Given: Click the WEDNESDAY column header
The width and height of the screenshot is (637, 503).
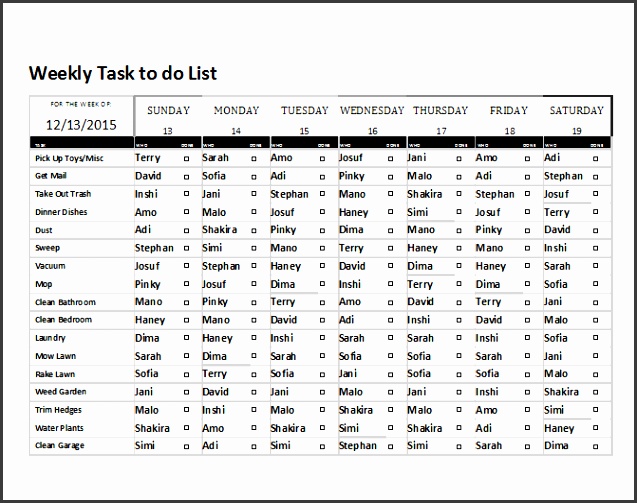Looking at the screenshot, I should [372, 111].
